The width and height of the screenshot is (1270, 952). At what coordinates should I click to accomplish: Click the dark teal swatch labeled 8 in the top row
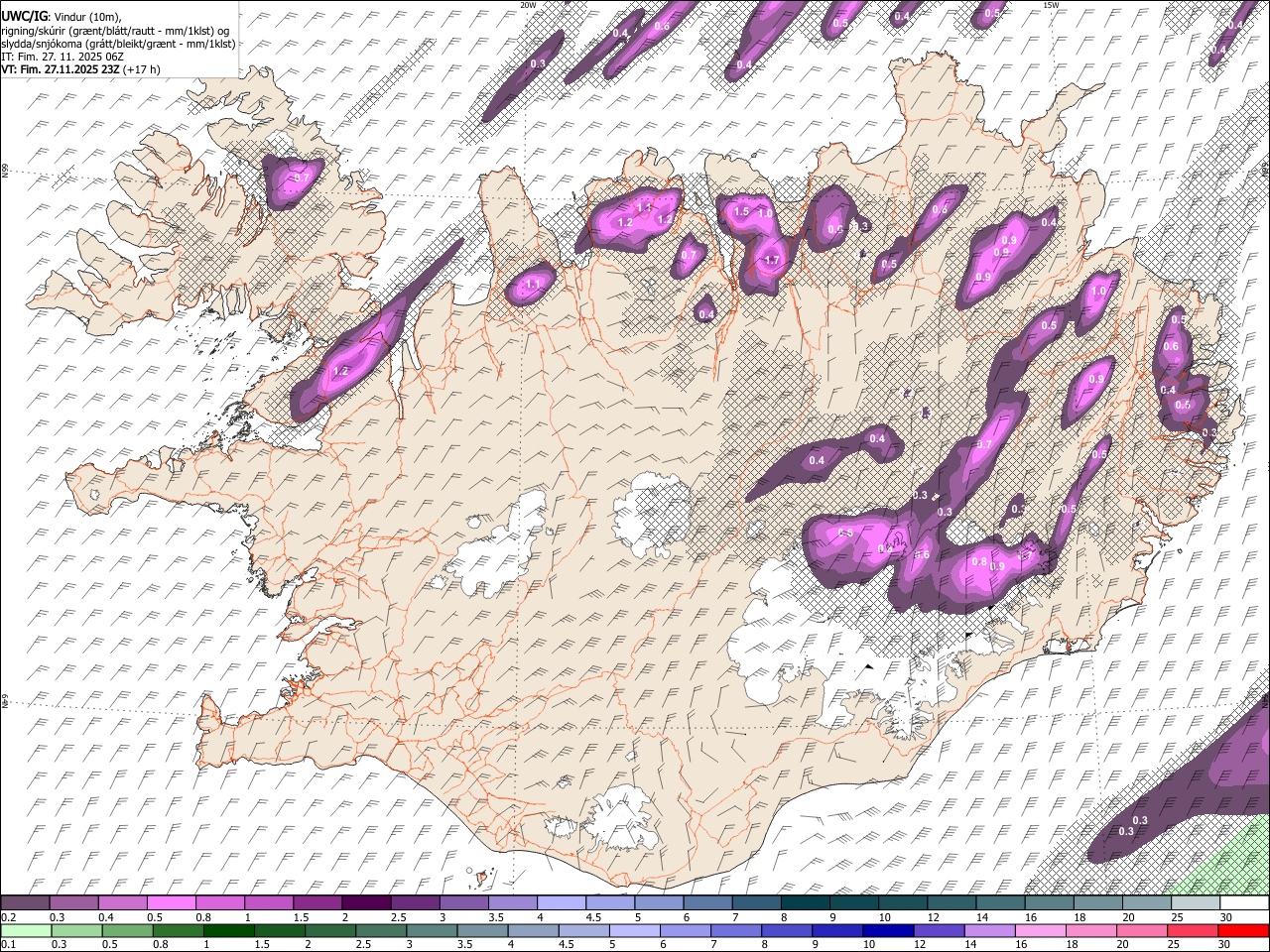point(805,902)
